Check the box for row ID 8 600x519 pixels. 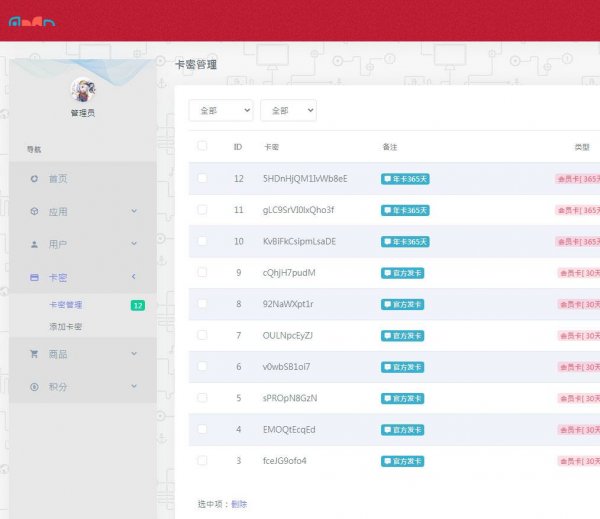click(202, 304)
